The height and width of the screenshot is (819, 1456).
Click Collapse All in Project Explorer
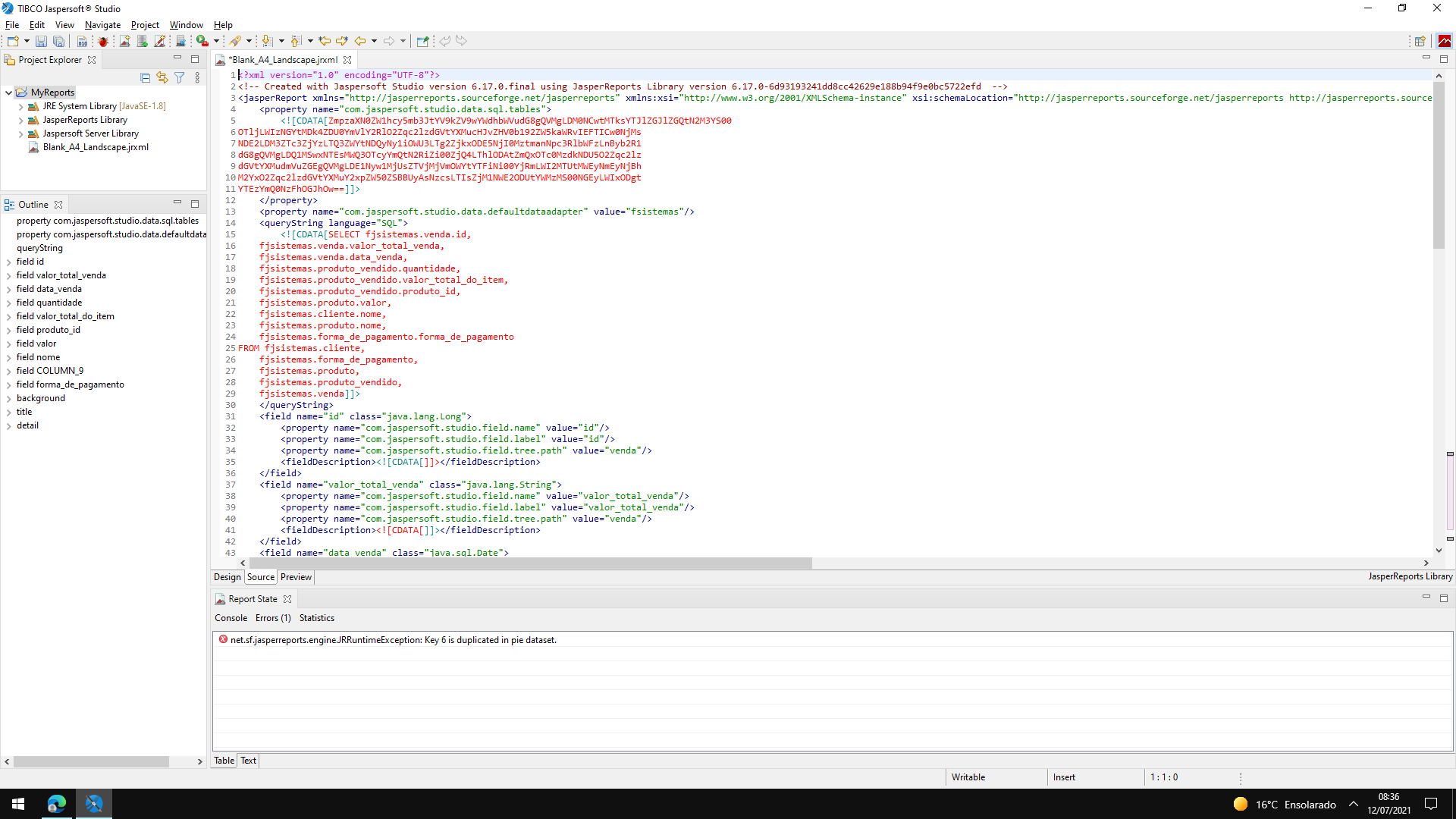click(146, 77)
